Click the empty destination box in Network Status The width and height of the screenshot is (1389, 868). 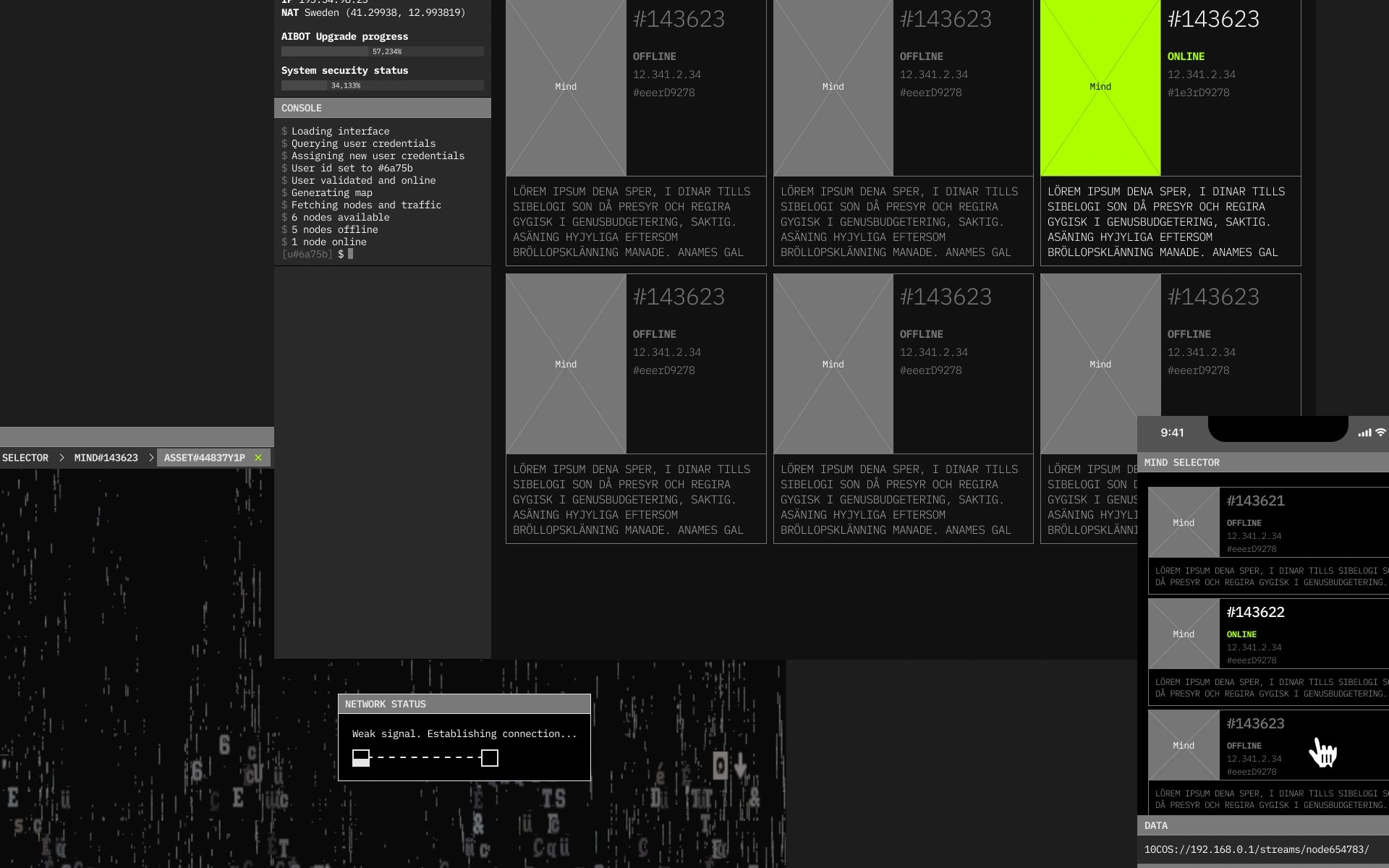490,758
